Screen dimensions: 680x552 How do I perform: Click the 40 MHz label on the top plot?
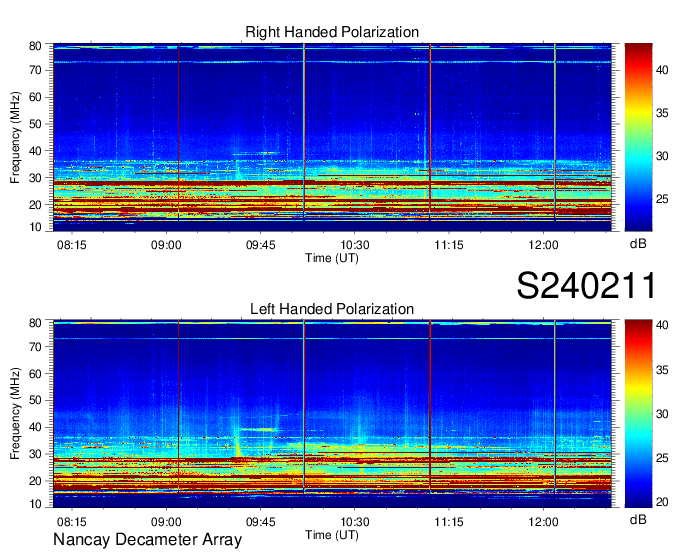tap(35, 151)
